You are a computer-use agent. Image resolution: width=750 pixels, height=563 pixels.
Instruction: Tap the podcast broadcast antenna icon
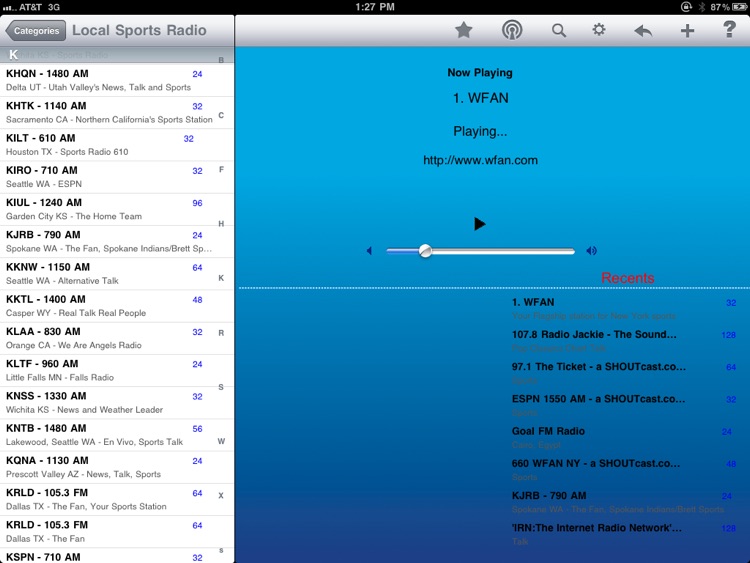tap(512, 31)
